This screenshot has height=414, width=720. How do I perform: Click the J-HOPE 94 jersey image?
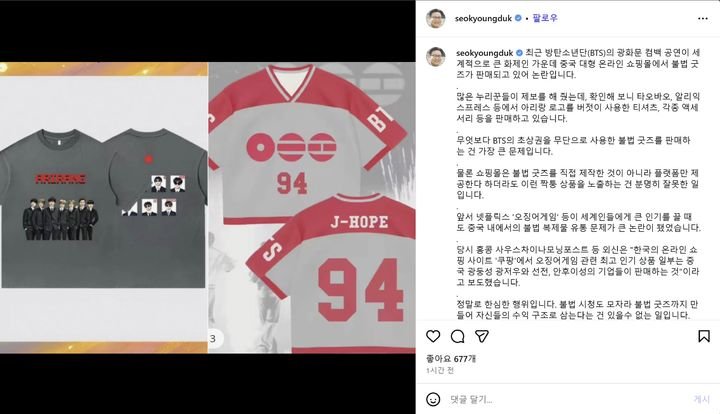pyautogui.click(x=312, y=208)
